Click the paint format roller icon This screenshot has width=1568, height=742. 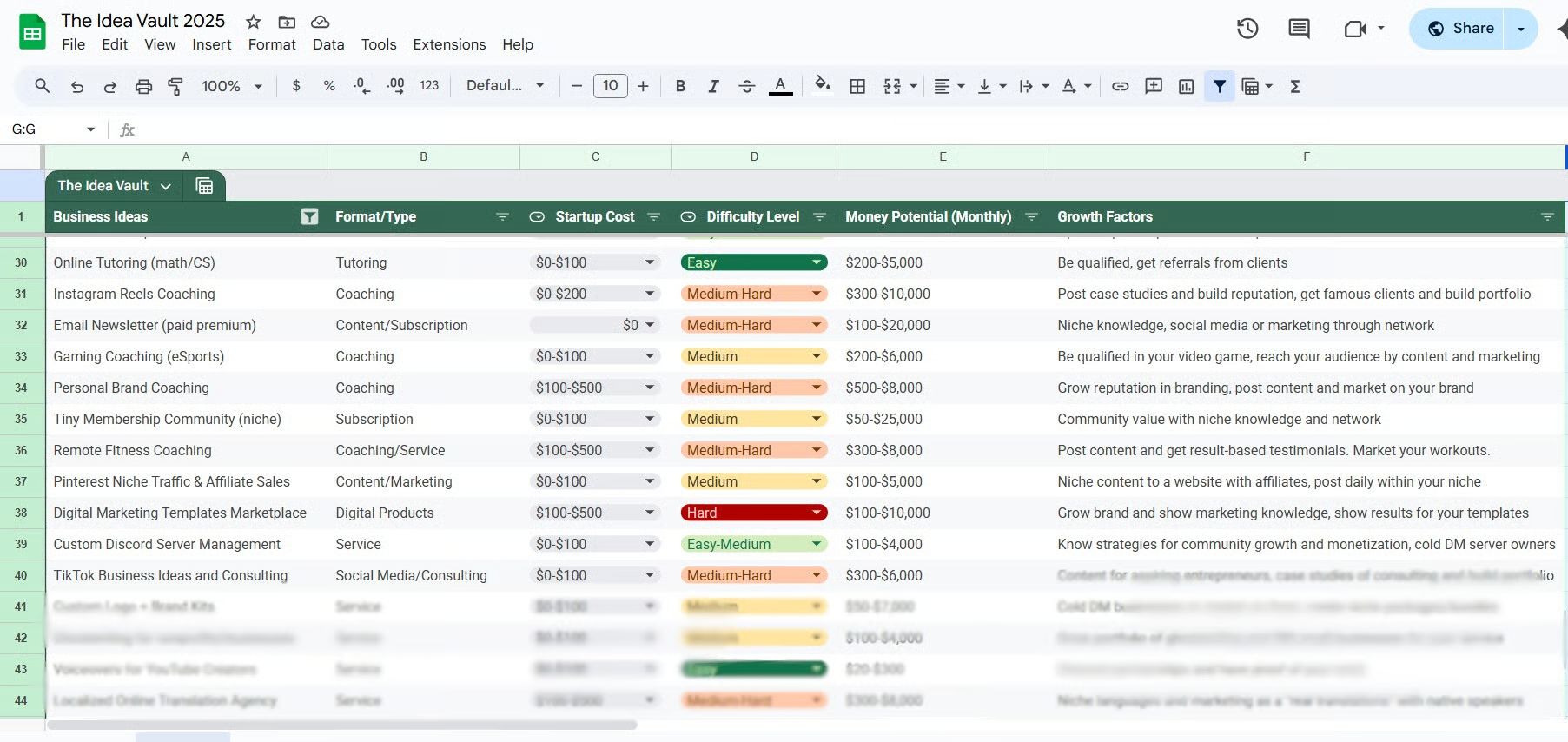click(x=175, y=86)
